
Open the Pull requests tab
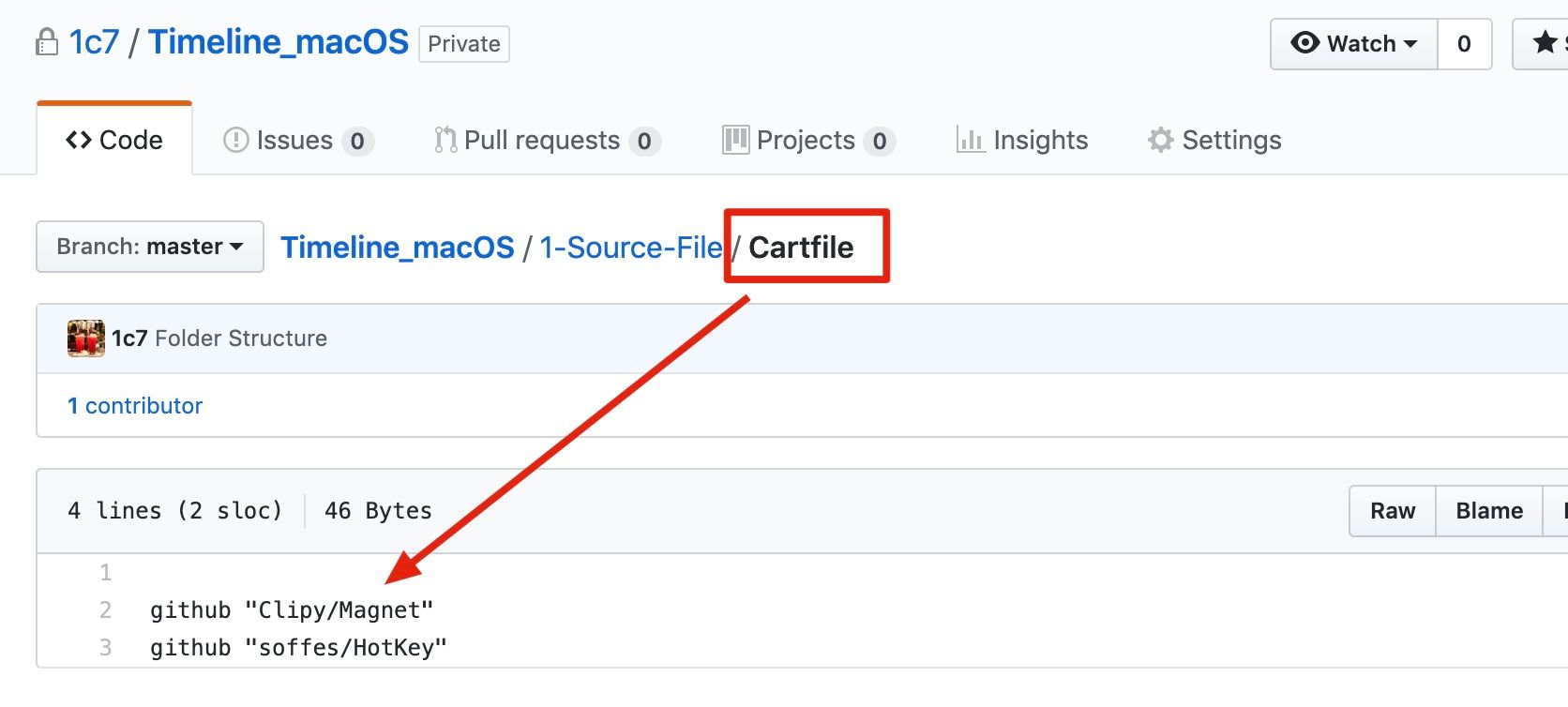[548, 141]
